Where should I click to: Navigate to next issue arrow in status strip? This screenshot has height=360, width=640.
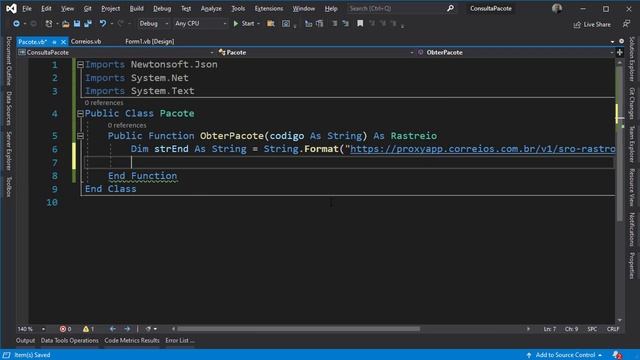127,329
